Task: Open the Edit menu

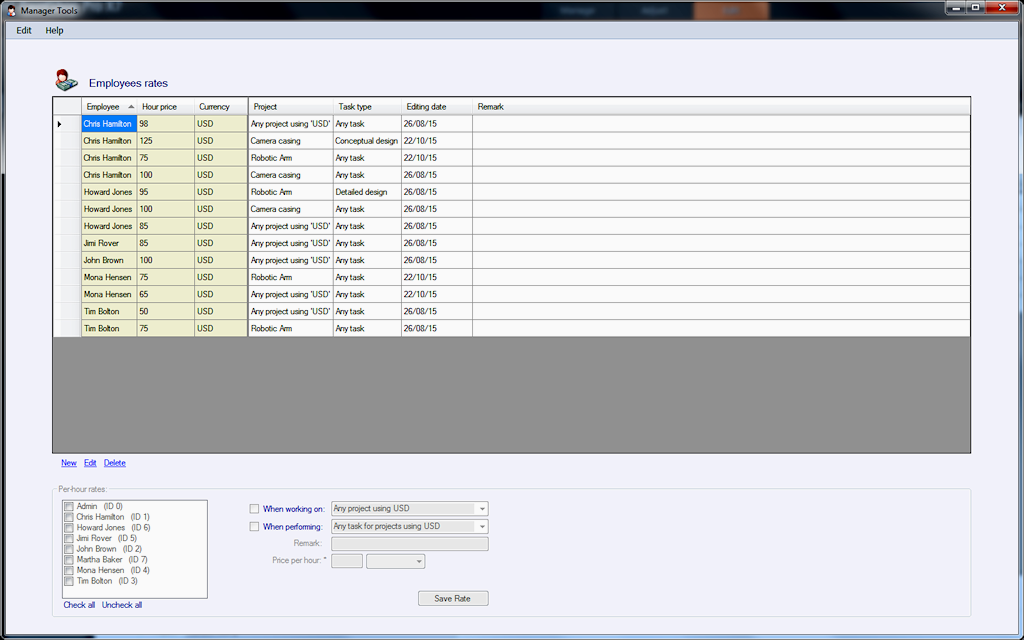Action: pyautogui.click(x=24, y=30)
